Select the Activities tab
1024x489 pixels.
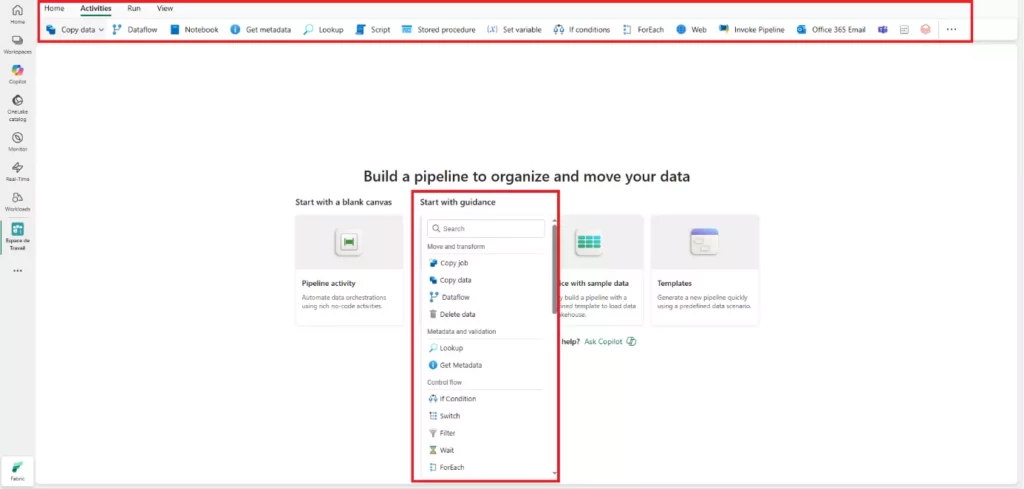pyautogui.click(x=95, y=8)
